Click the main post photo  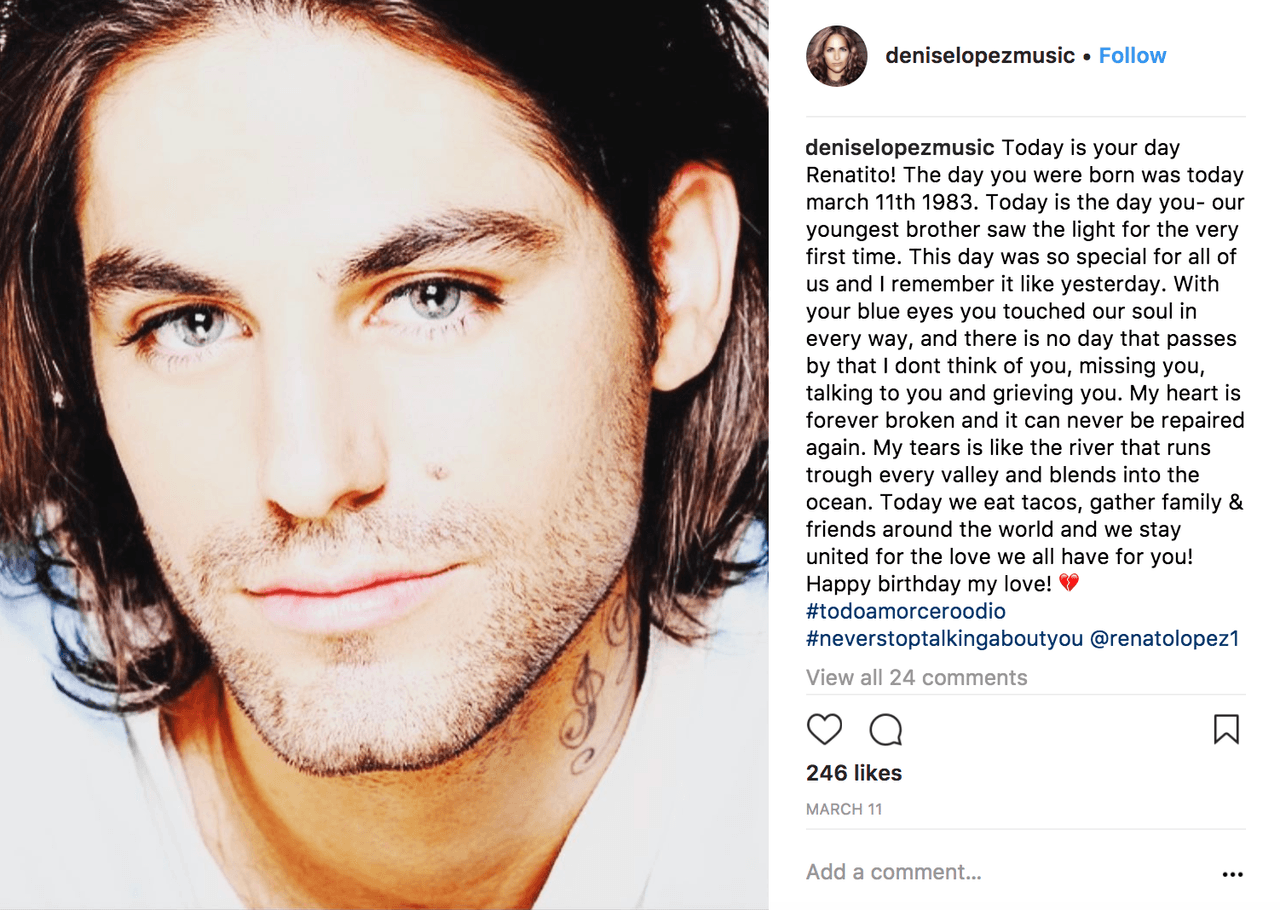(x=384, y=455)
